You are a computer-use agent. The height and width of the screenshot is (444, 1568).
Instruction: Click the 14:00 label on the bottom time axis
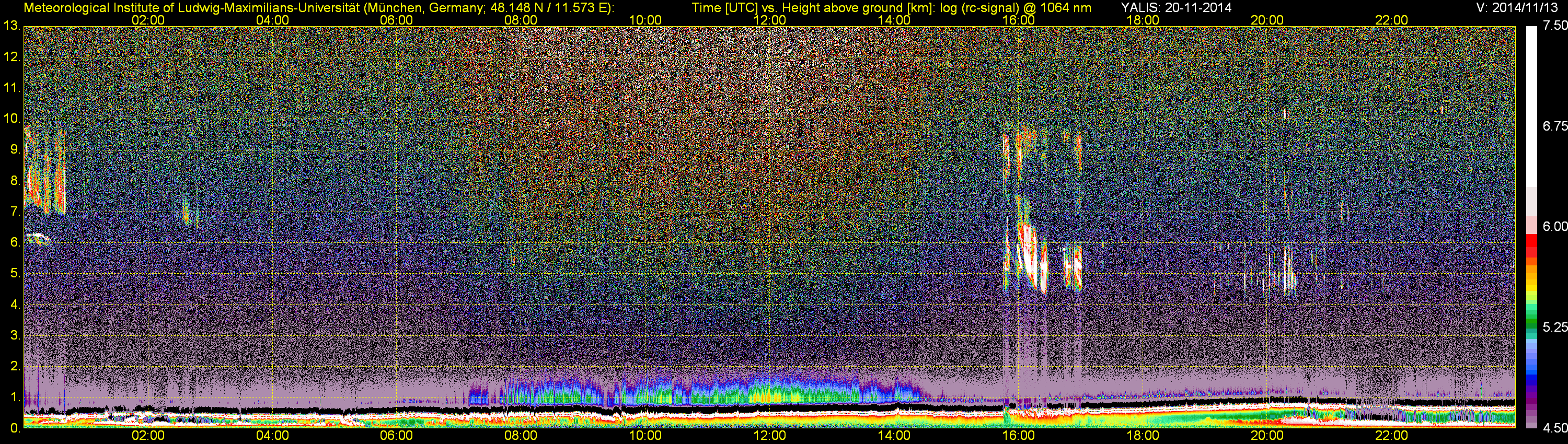click(894, 436)
